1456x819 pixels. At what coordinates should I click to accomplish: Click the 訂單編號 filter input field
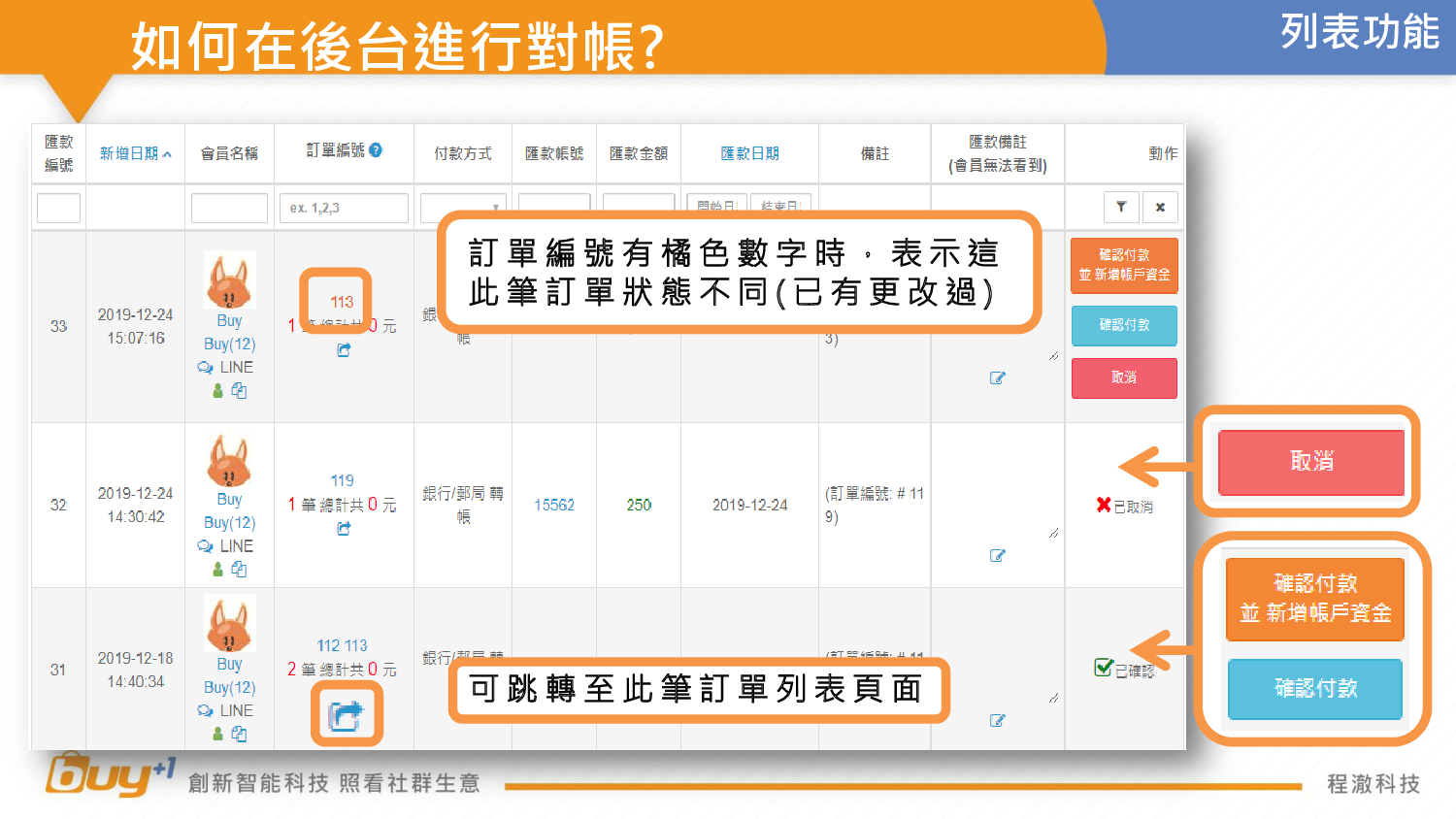click(344, 208)
